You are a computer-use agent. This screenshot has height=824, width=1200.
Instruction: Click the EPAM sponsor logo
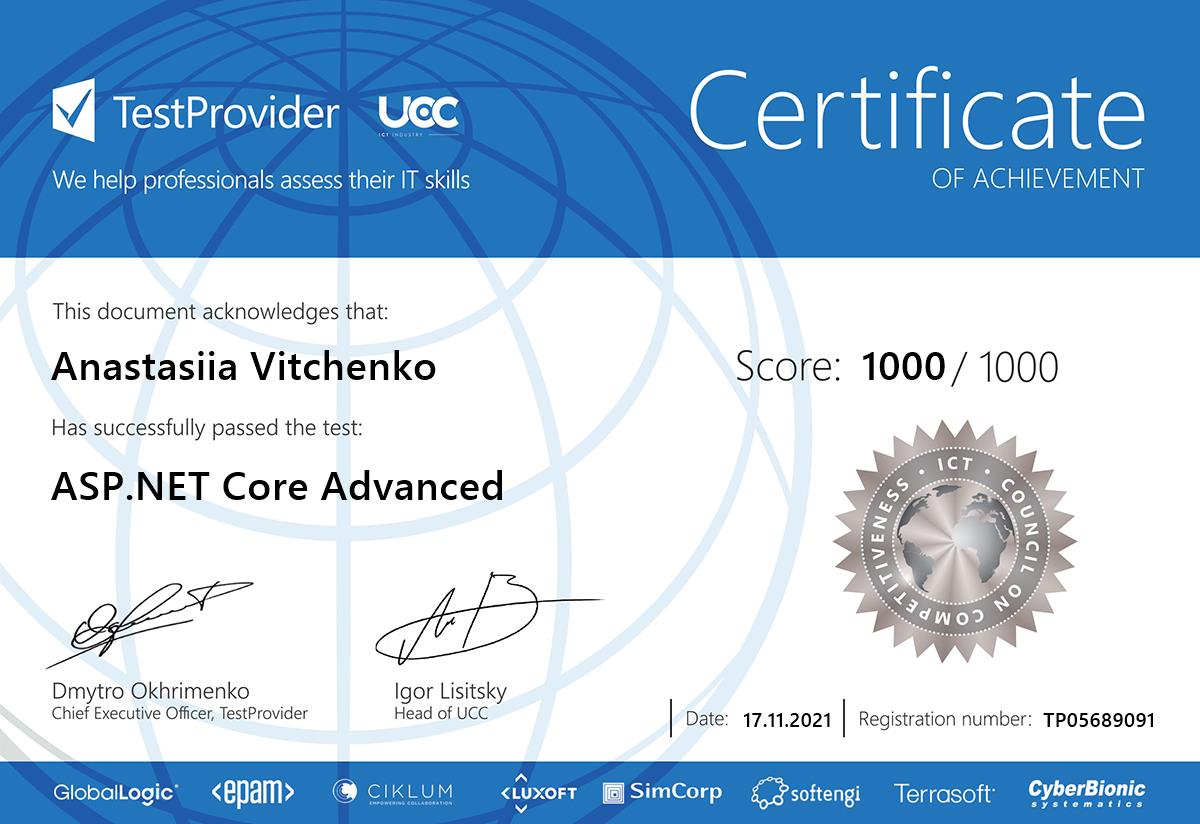coord(253,792)
